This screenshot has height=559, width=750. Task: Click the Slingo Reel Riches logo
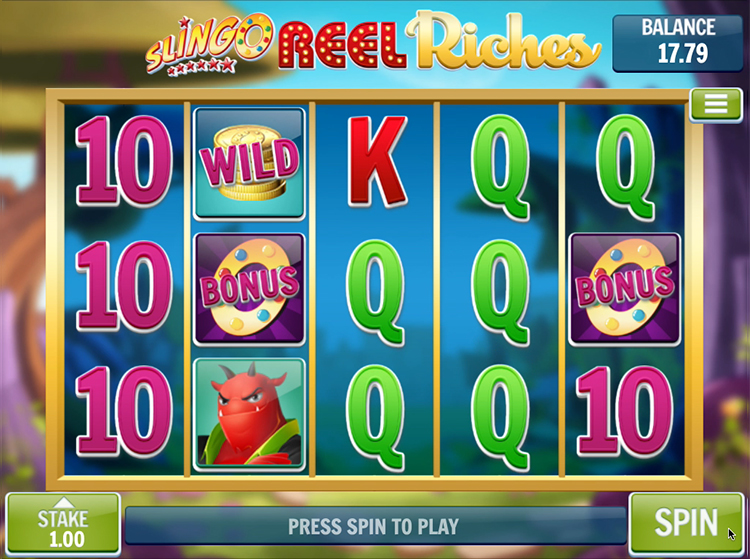click(373, 44)
